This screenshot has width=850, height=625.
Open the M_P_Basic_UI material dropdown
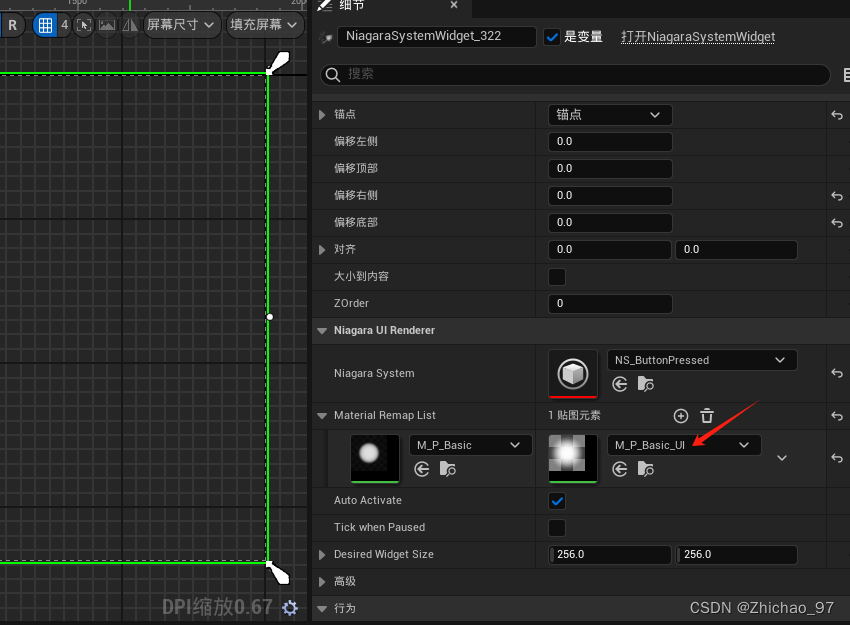click(x=684, y=445)
